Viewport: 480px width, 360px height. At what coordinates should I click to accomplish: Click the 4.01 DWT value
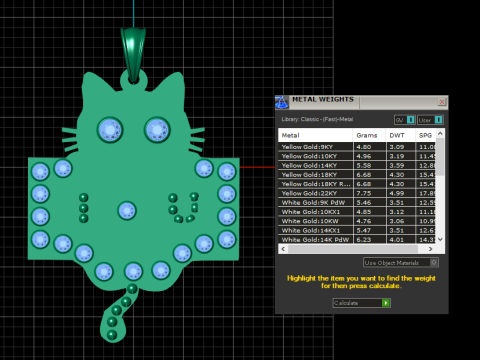point(397,239)
